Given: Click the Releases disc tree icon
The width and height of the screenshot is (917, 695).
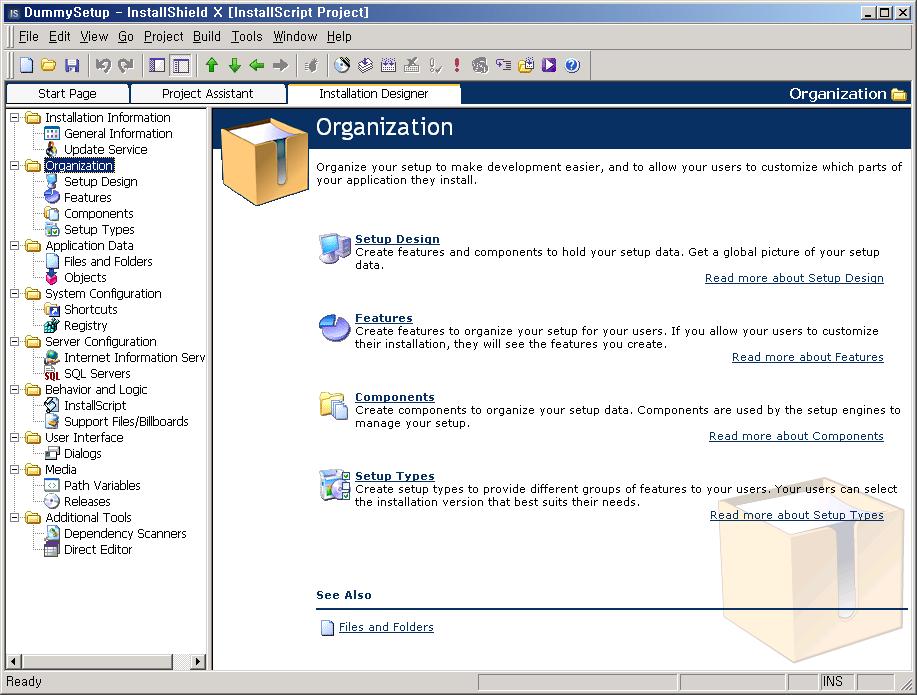Looking at the screenshot, I should pyautogui.click(x=52, y=501).
